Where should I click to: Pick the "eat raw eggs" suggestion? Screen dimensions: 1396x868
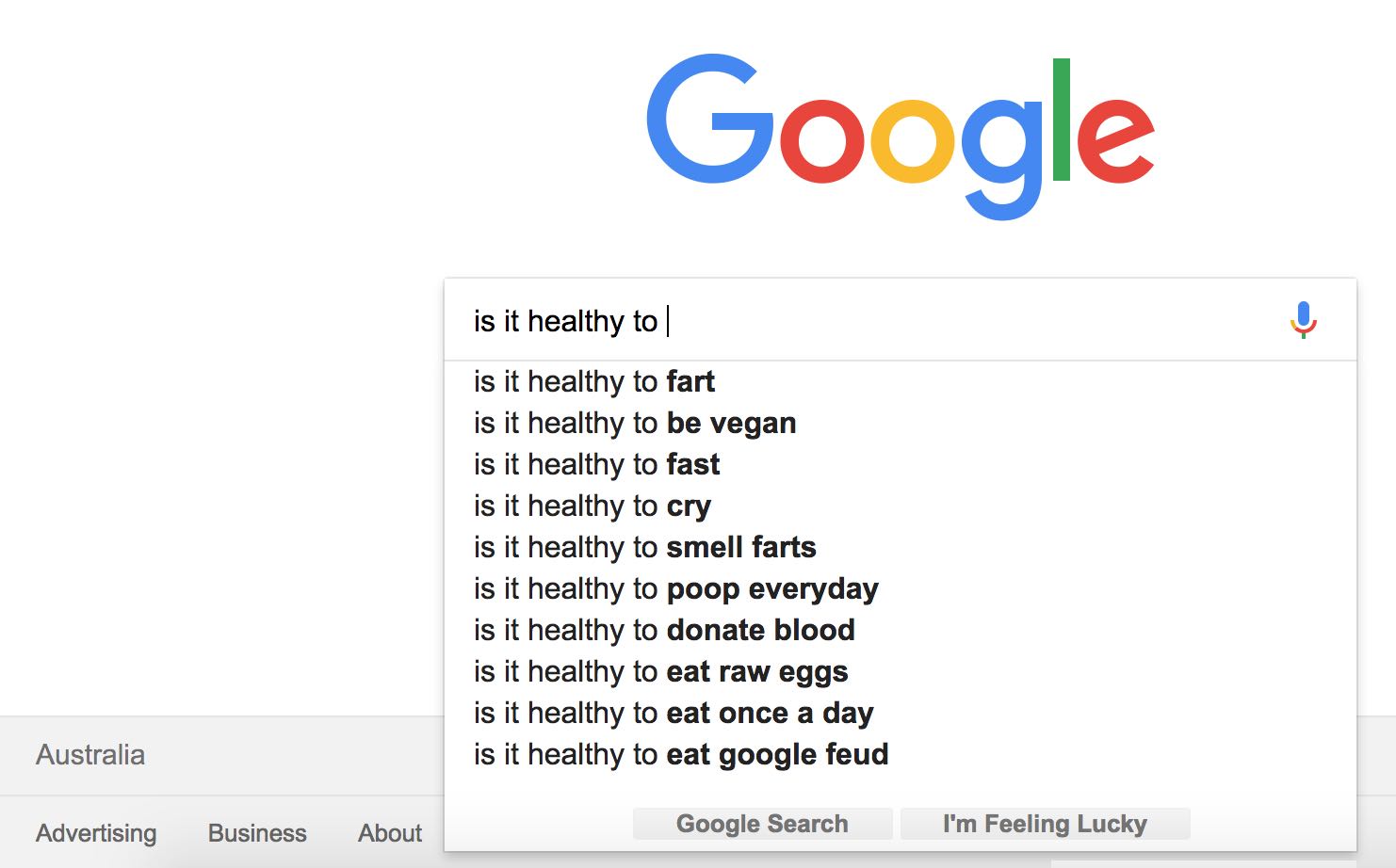point(660,671)
